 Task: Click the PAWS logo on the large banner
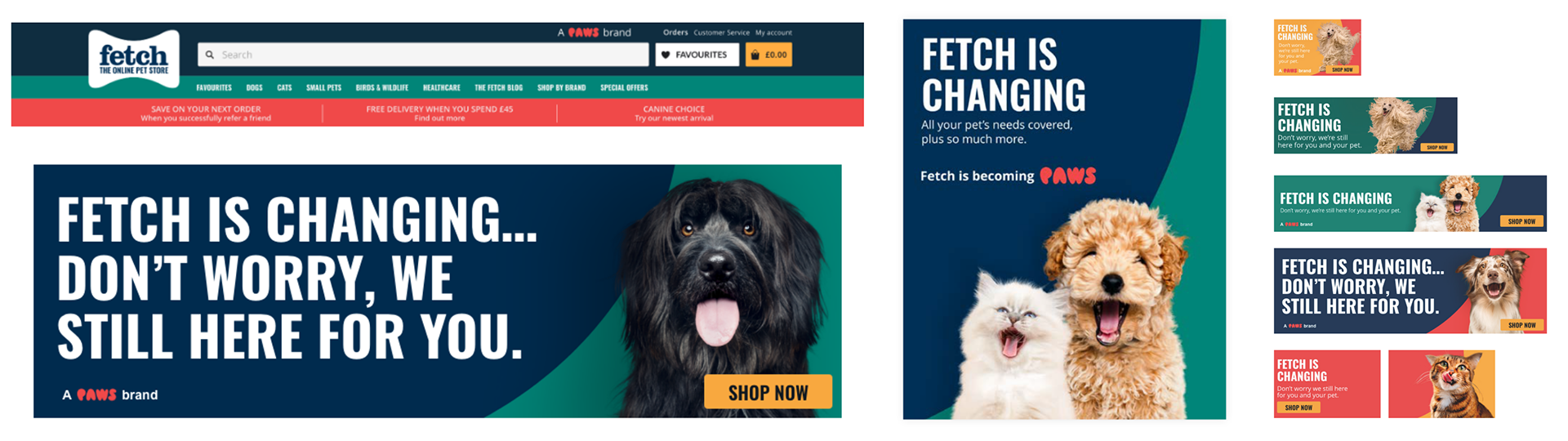(96, 394)
